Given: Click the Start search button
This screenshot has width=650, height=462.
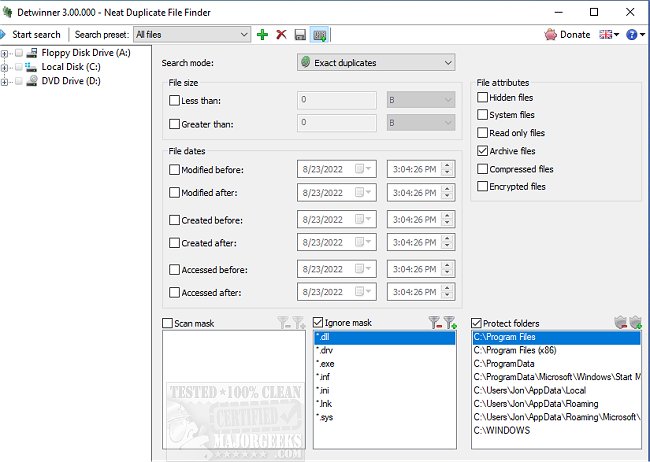Looking at the screenshot, I should point(31,34).
